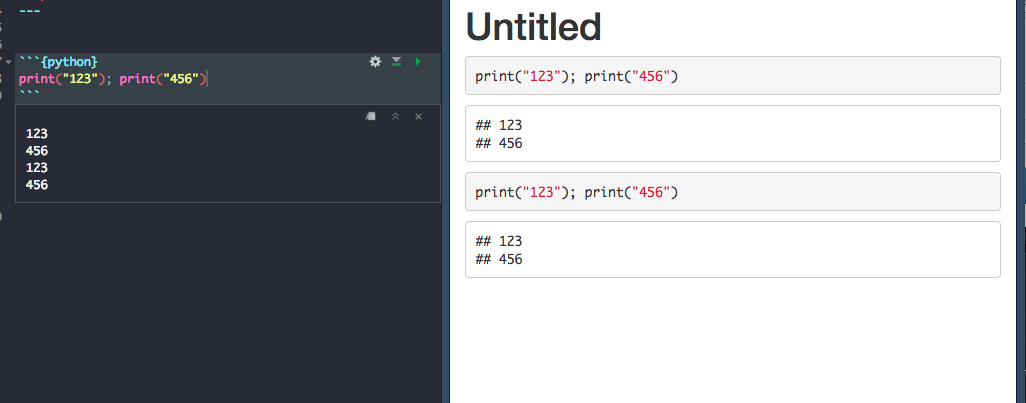Viewport: 1026px width, 403px height.
Task: Click the ```{python} chunk header line
Action: coord(59,61)
